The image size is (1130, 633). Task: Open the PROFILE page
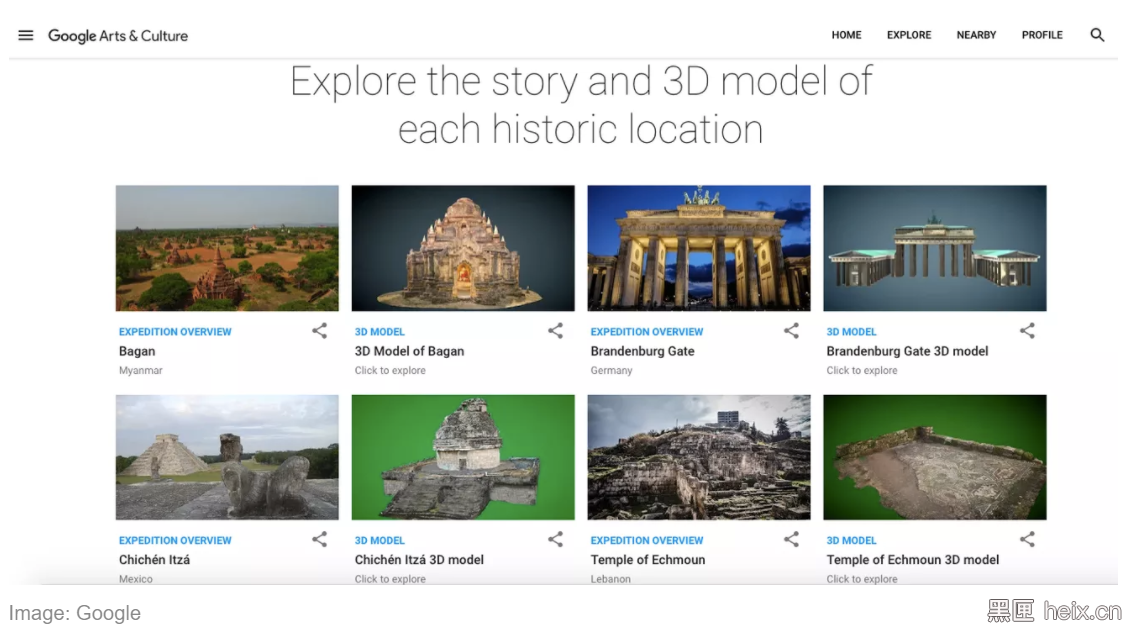click(x=1042, y=35)
